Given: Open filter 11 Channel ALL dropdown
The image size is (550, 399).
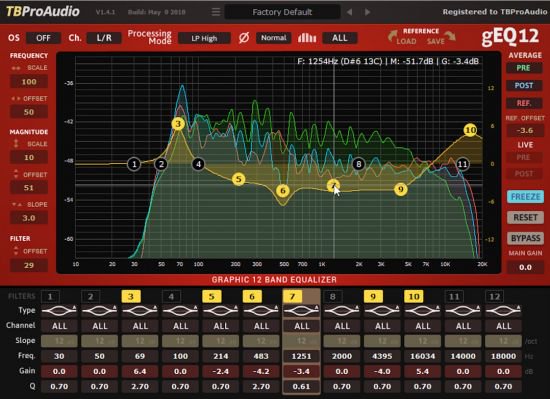Looking at the screenshot, I should tap(463, 326).
